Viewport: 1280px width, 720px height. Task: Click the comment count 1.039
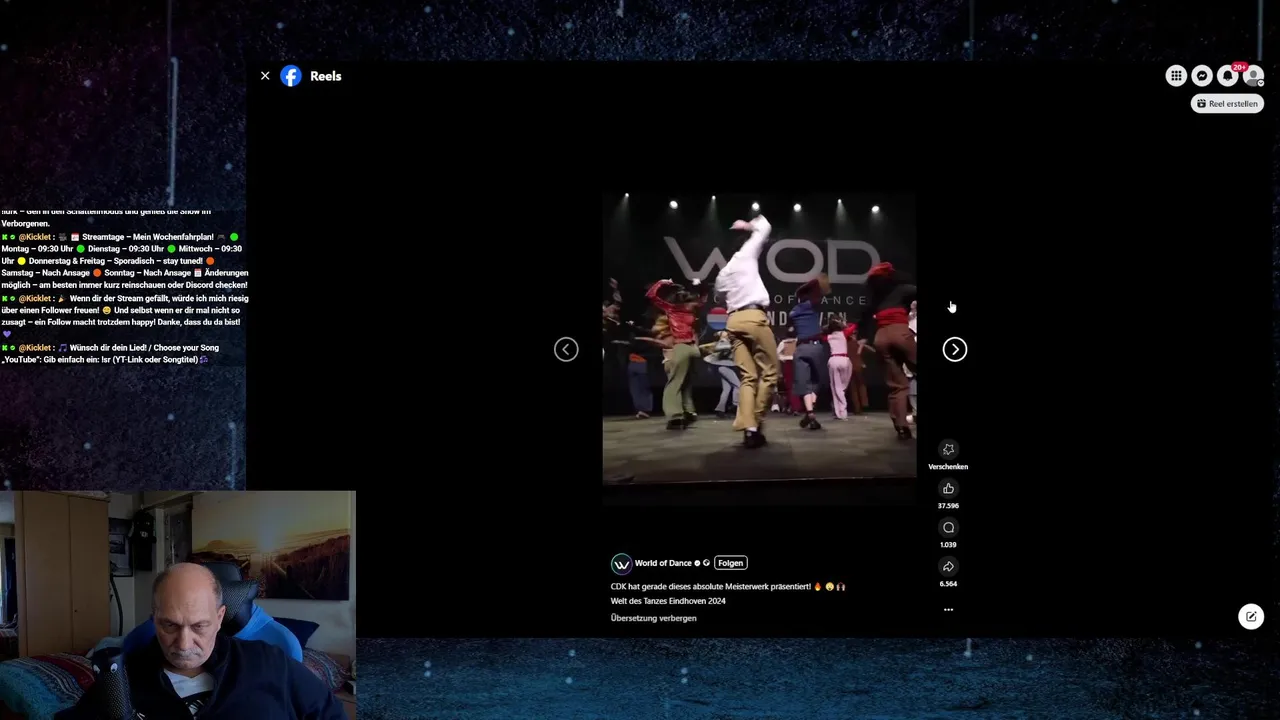coord(948,545)
